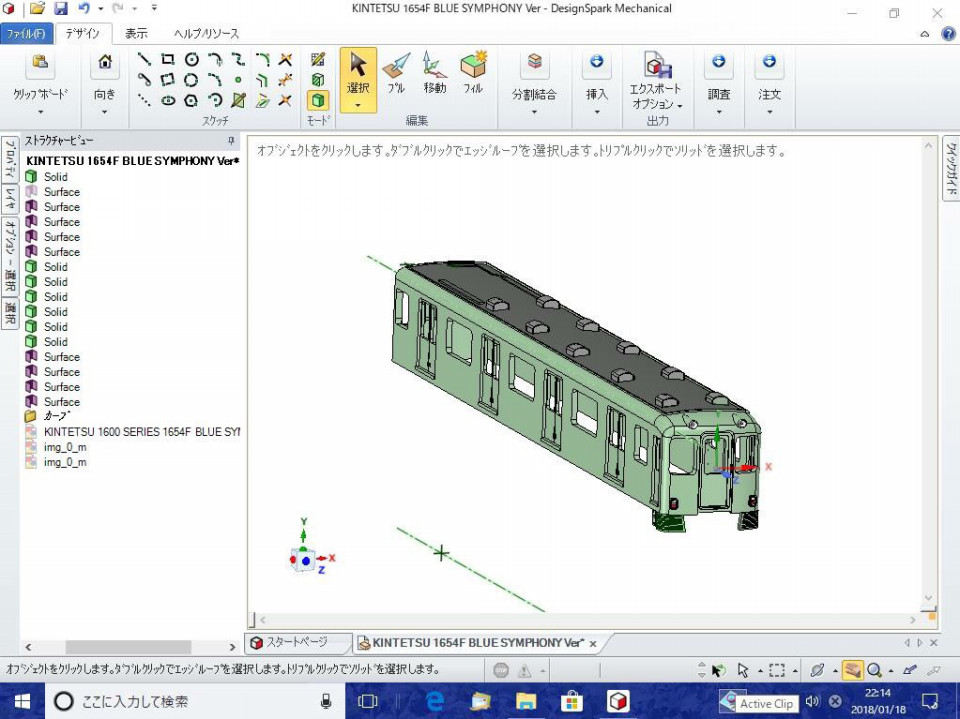This screenshot has width=960, height=719.
Task: Open the レイヤ side panel tab
Action: (x=10, y=197)
